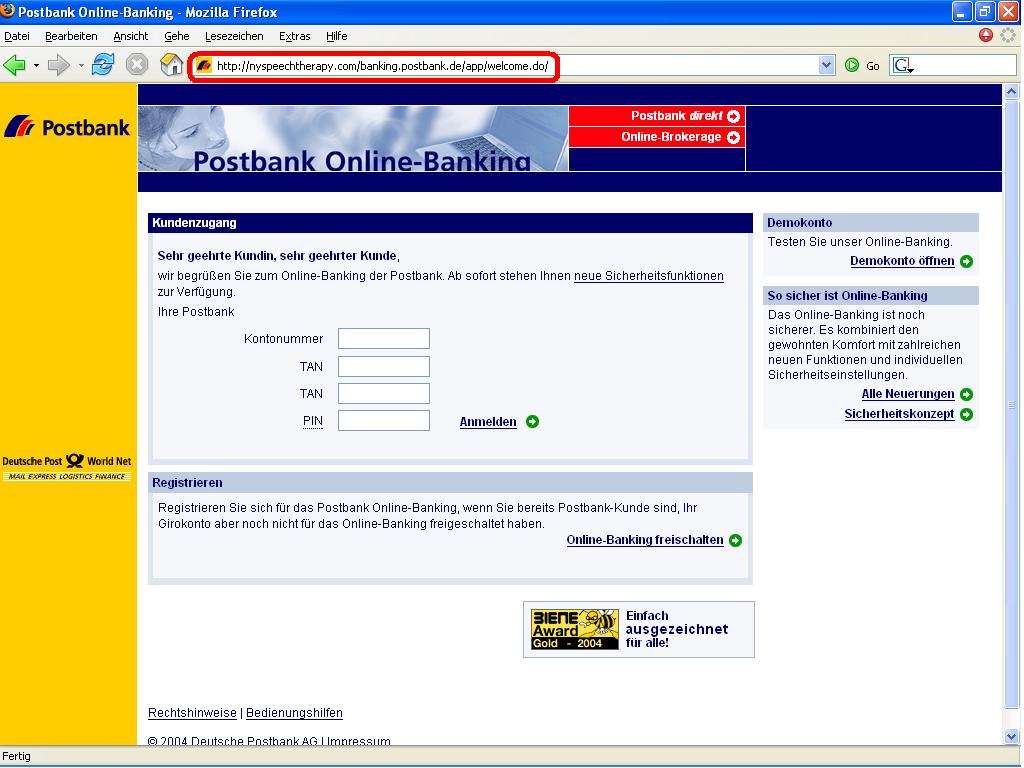
Task: Click the Anmelden login link
Action: point(488,422)
